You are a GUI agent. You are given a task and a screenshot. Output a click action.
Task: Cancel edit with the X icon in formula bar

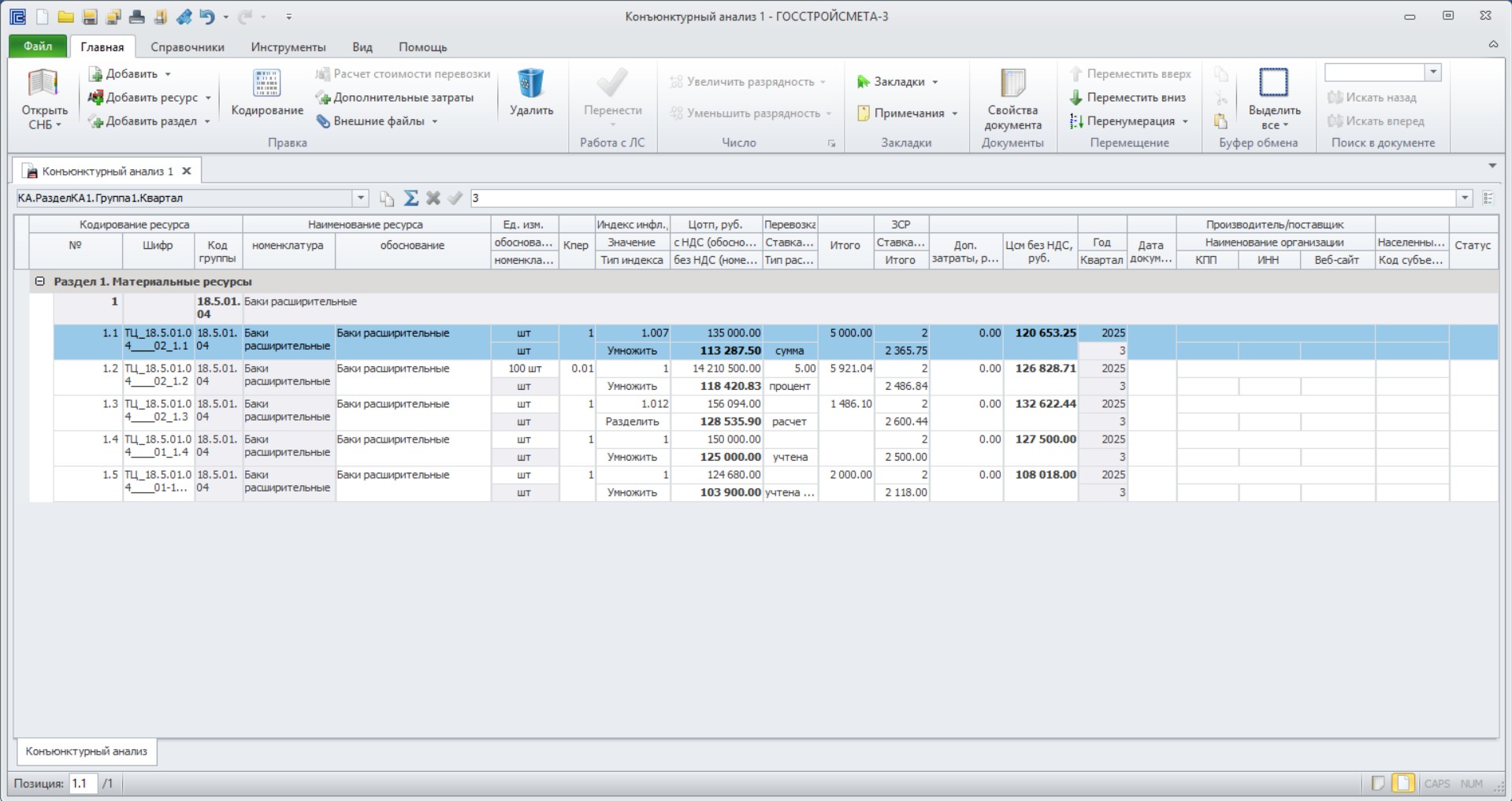coord(433,198)
